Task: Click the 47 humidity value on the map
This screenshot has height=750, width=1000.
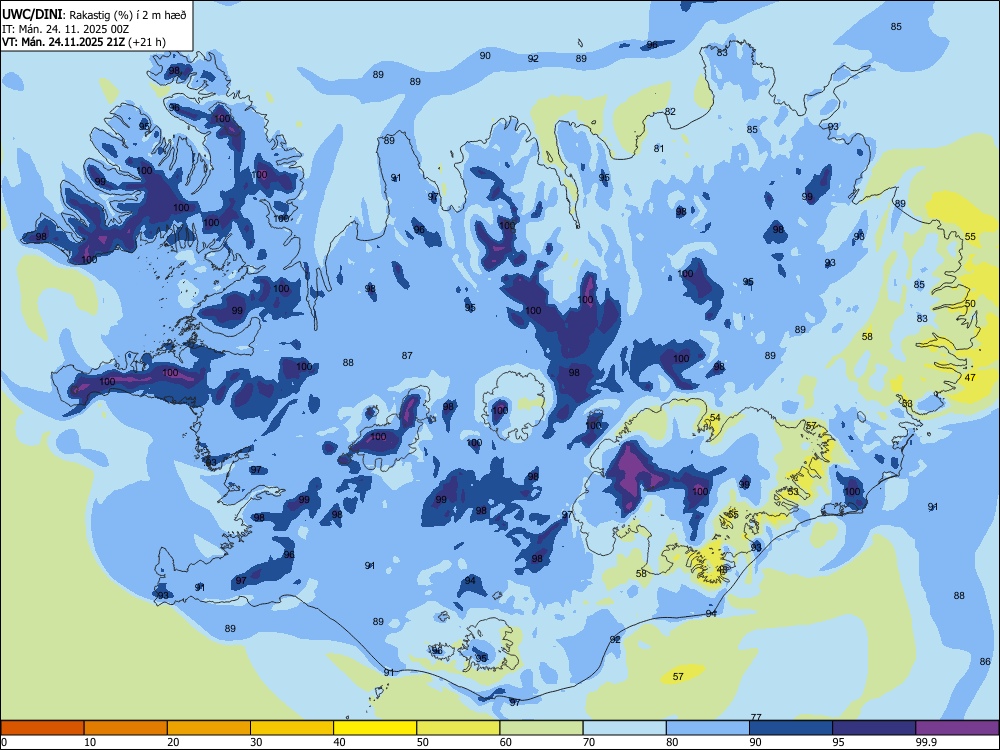Action: click(970, 378)
